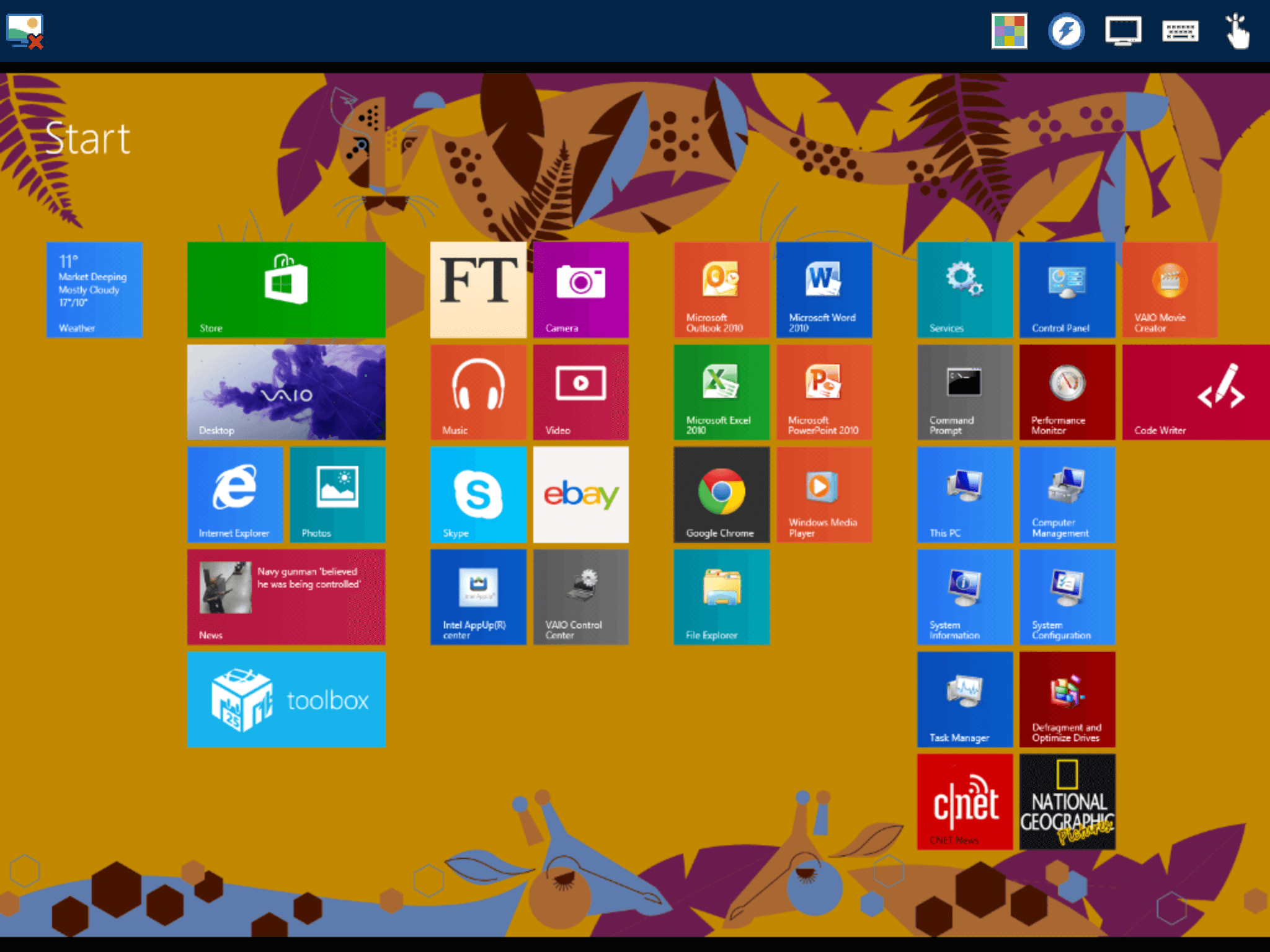Launch Microsoft Outlook 2010 tile
The image size is (1270, 952).
pyautogui.click(x=722, y=289)
